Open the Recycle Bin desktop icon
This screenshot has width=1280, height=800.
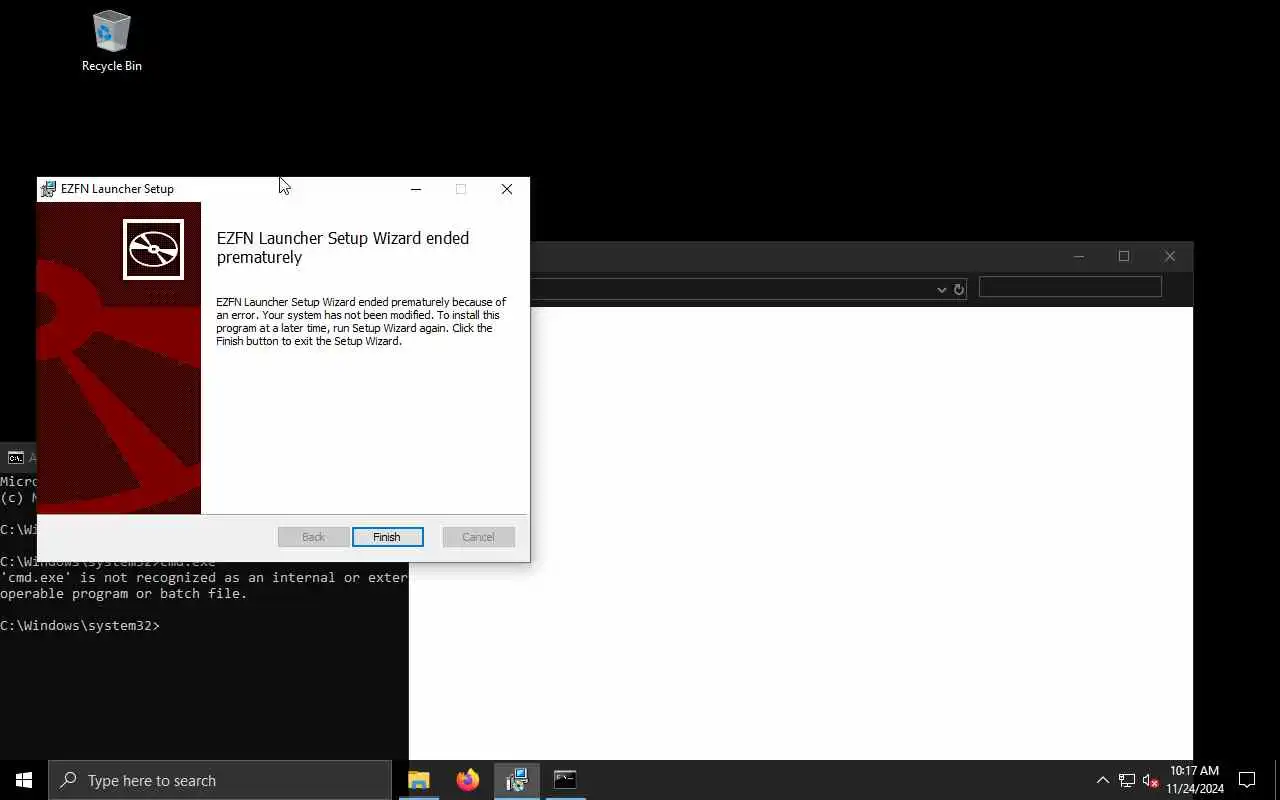[x=111, y=41]
